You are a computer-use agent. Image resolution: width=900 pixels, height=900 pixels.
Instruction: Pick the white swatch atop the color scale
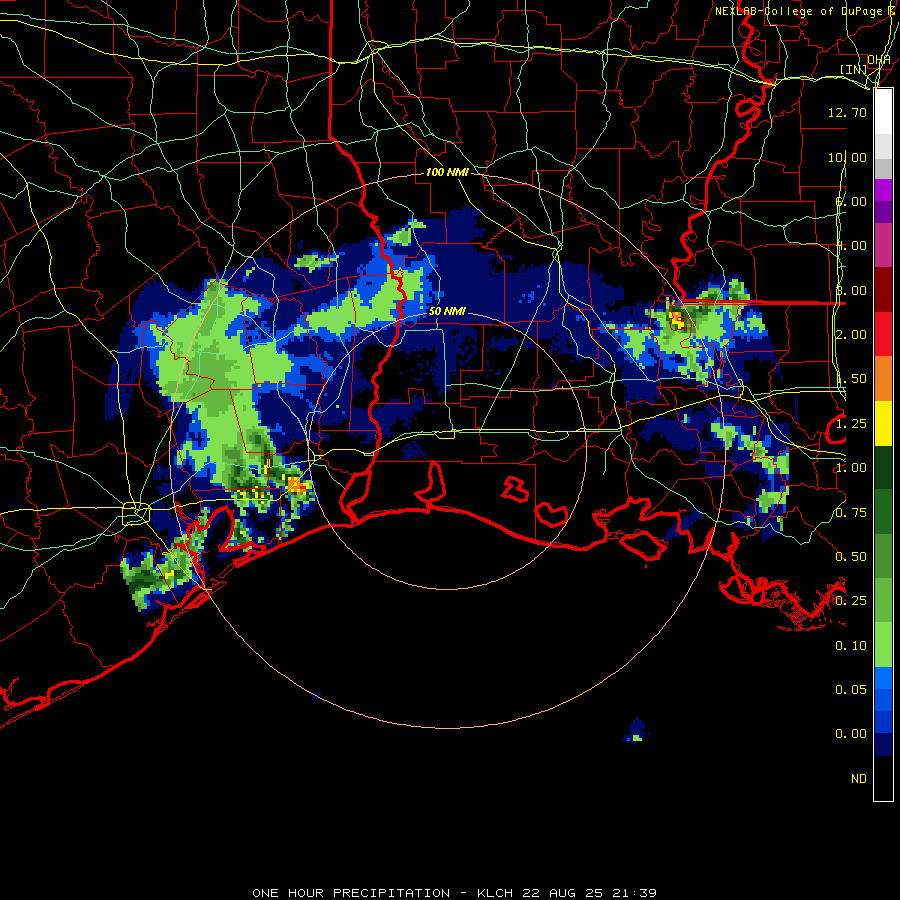pos(883,111)
